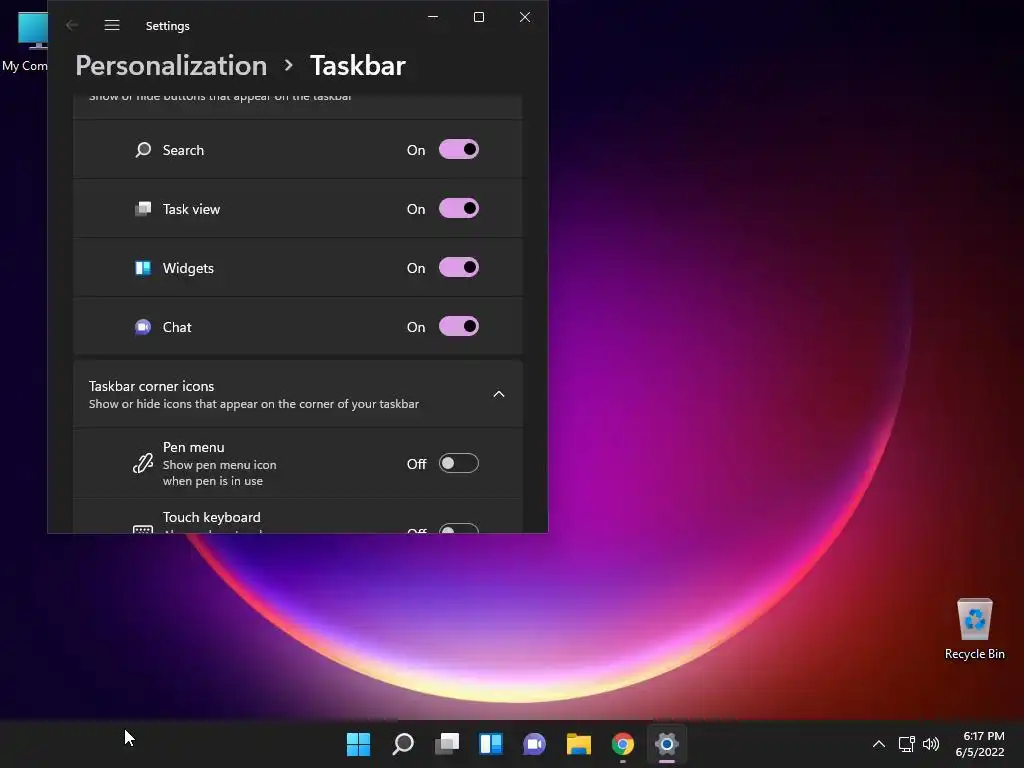This screenshot has height=768, width=1024.
Task: Click the Personalization breadcrumb link
Action: point(171,65)
